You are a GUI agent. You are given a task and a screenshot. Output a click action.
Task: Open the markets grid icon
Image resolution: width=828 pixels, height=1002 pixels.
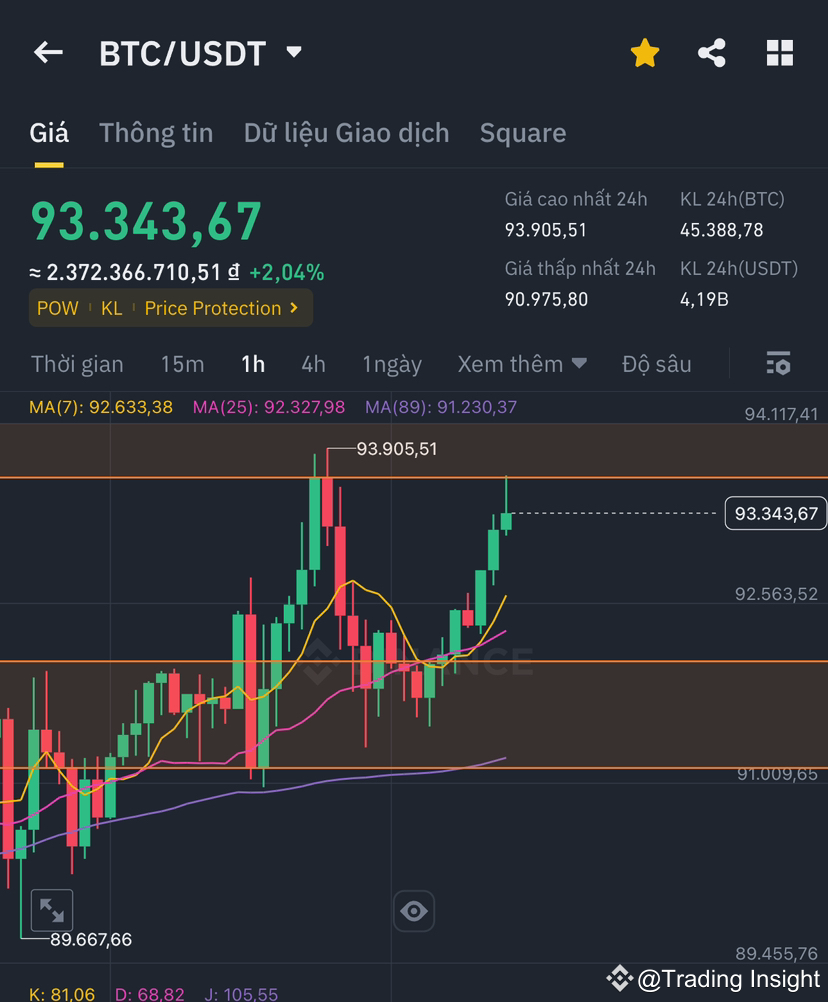click(779, 53)
